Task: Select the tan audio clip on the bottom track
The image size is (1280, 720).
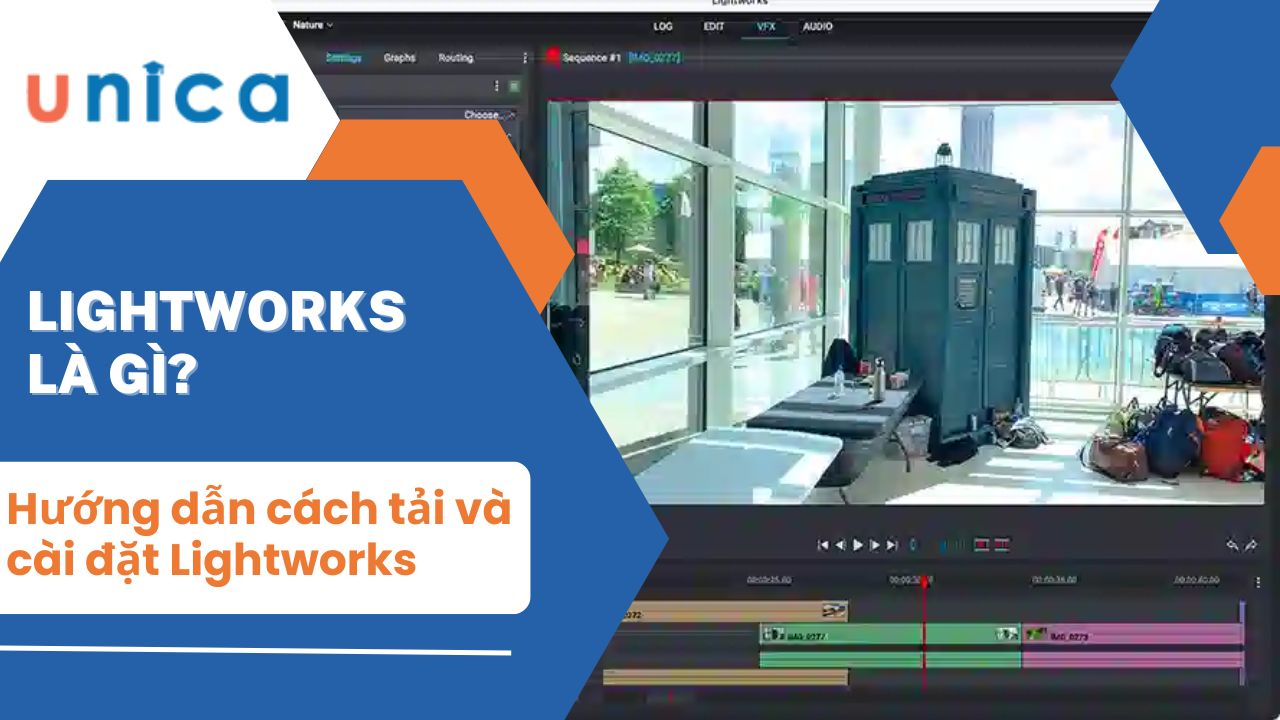Action: (725, 677)
